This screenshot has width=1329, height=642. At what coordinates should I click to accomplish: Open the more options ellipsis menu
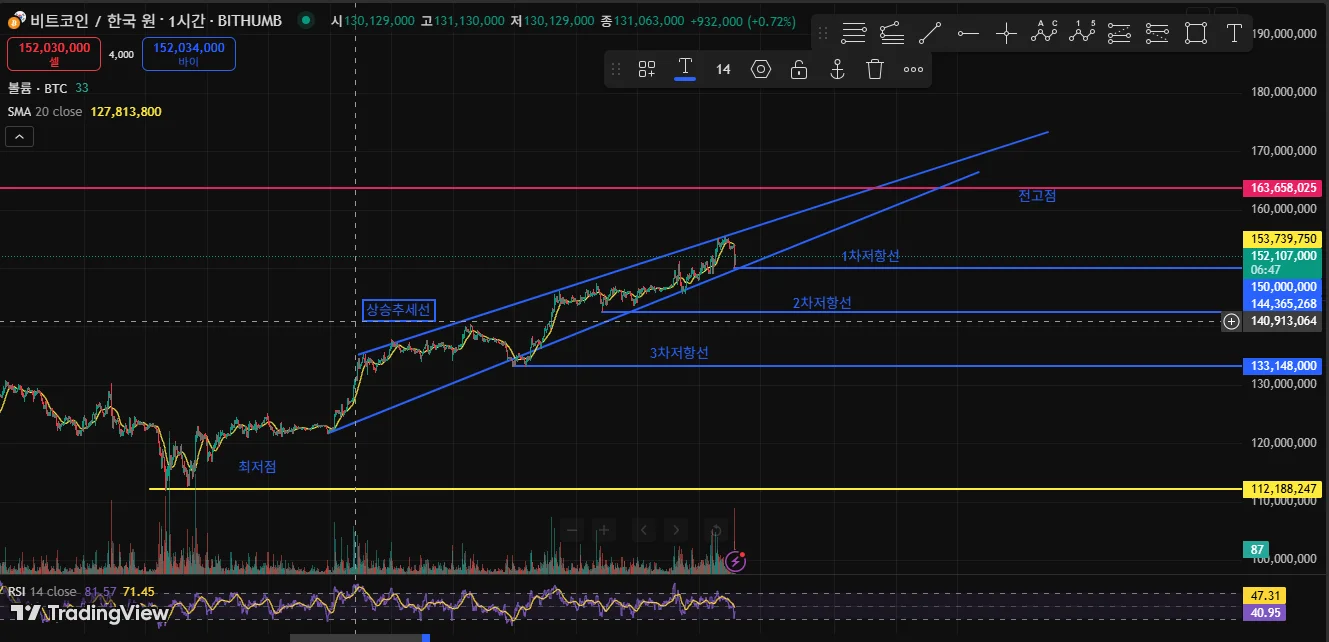point(913,69)
